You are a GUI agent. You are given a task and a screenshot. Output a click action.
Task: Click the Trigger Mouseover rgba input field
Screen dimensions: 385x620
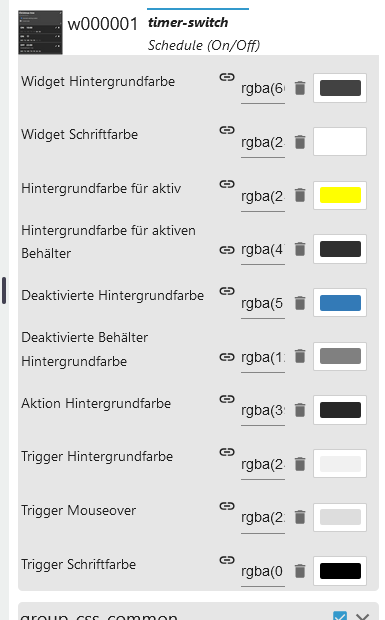click(x=263, y=518)
